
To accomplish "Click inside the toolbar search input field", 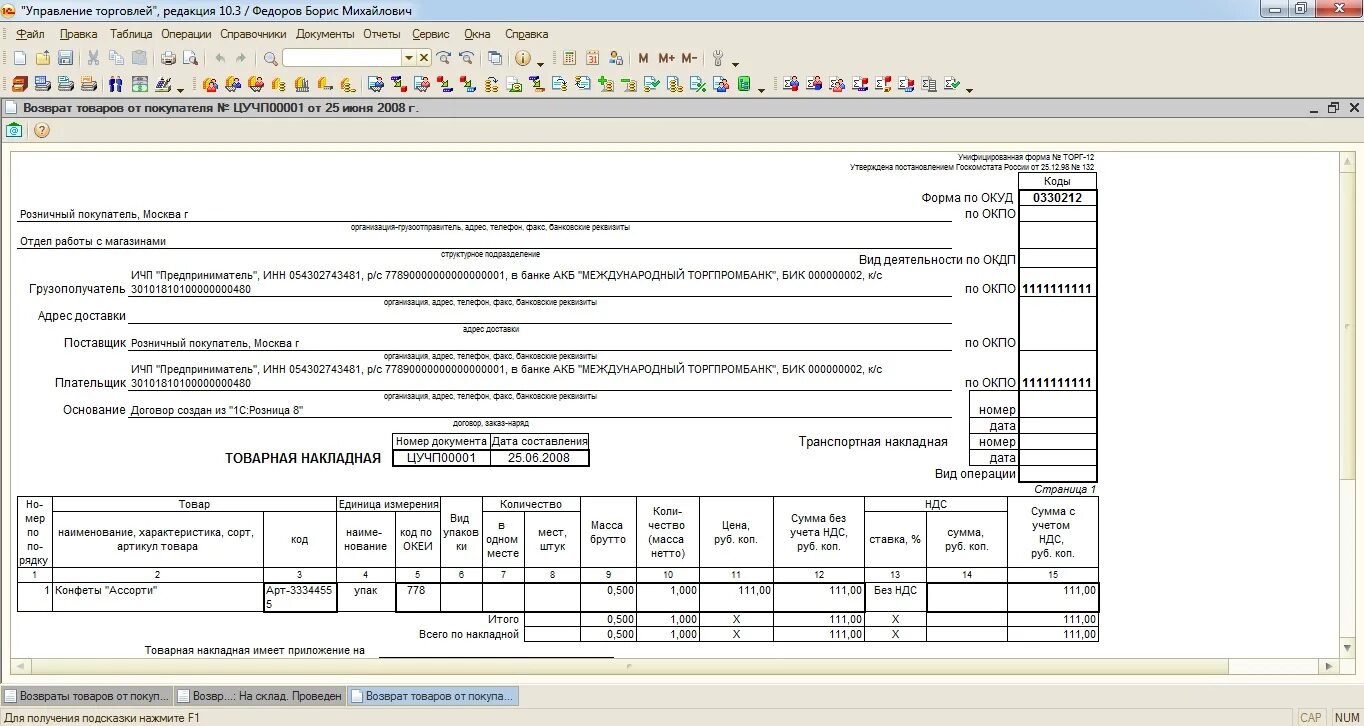I will (x=342, y=59).
